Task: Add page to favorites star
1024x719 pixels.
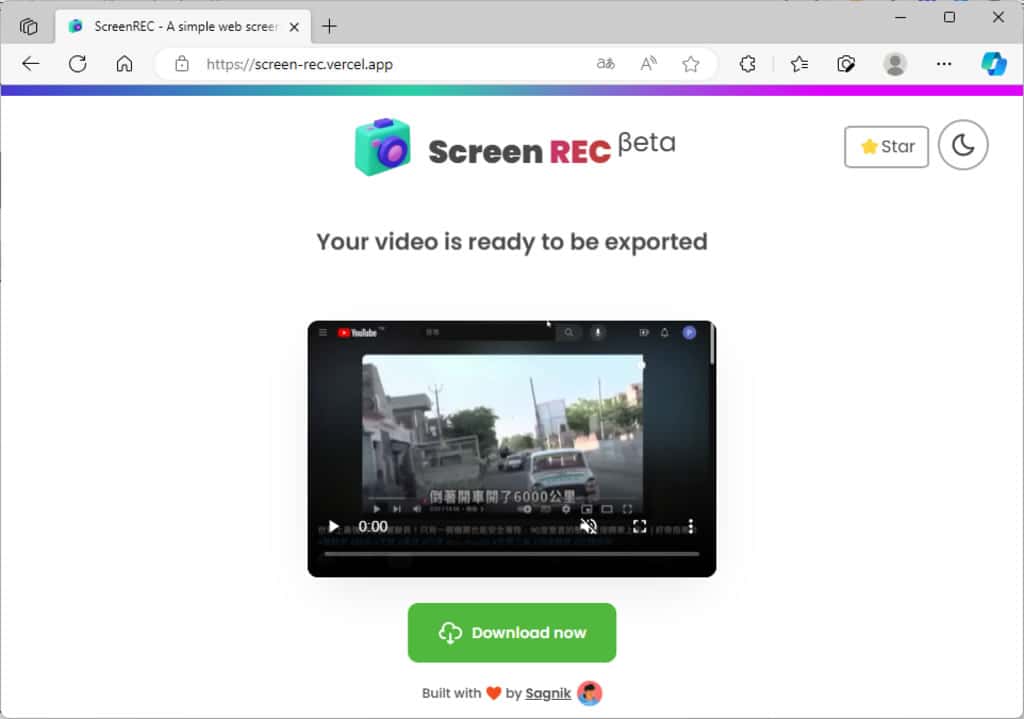Action: pos(690,64)
